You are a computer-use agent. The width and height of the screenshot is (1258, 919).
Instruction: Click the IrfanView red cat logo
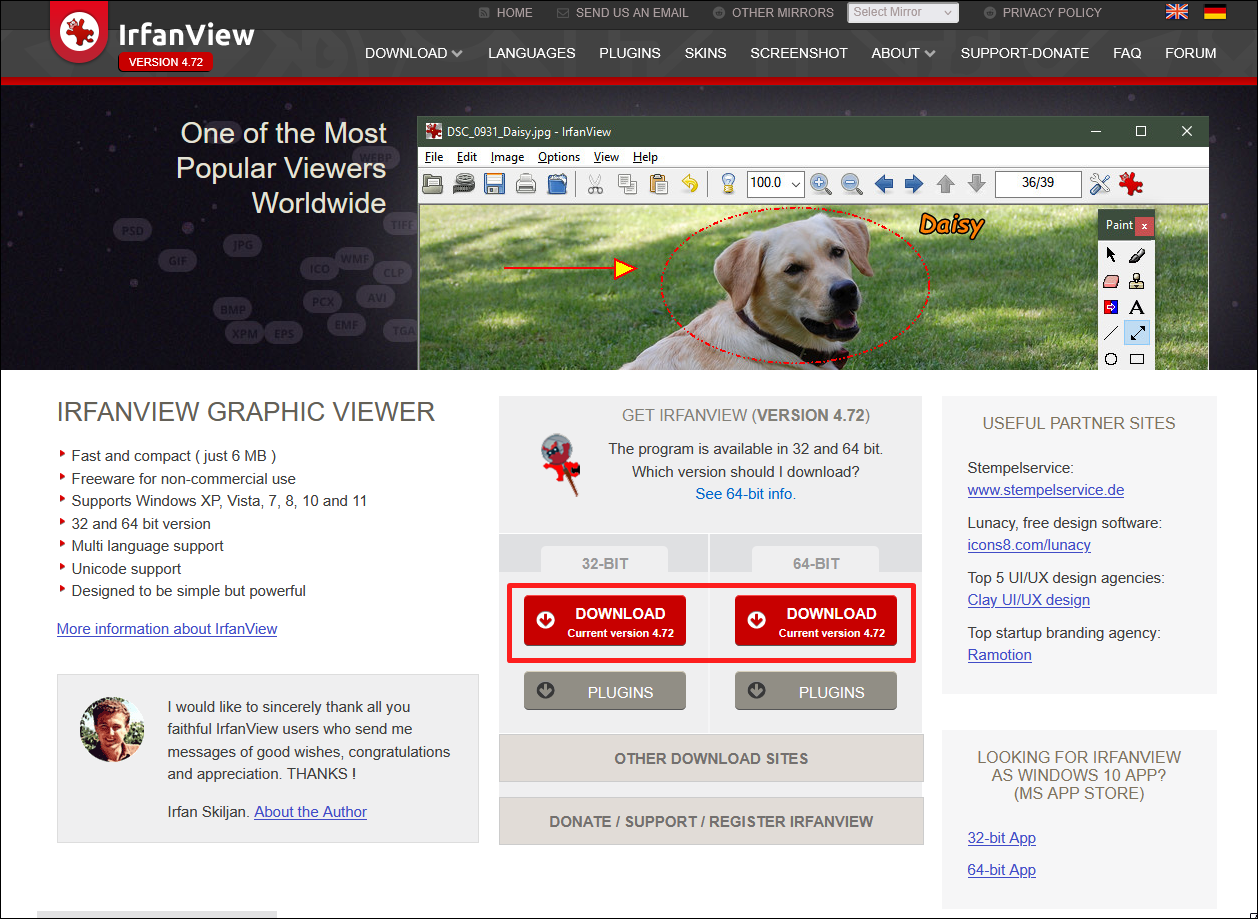coord(80,33)
